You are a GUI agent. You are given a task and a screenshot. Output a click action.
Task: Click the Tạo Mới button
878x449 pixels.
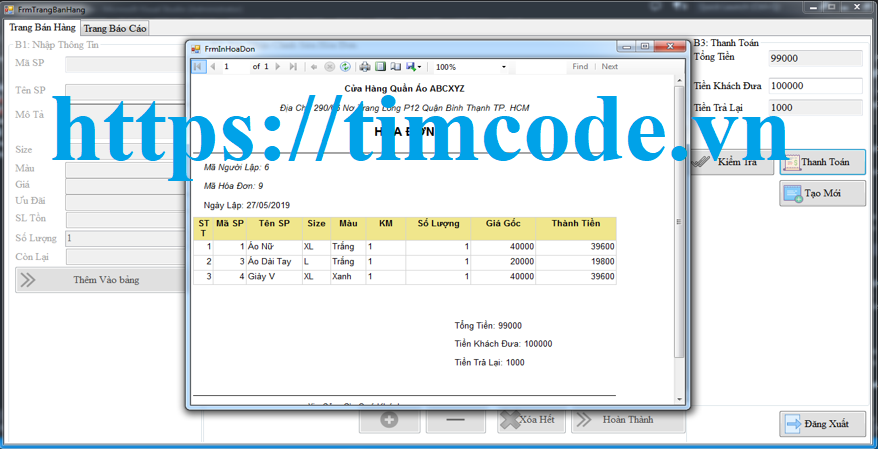click(x=823, y=193)
